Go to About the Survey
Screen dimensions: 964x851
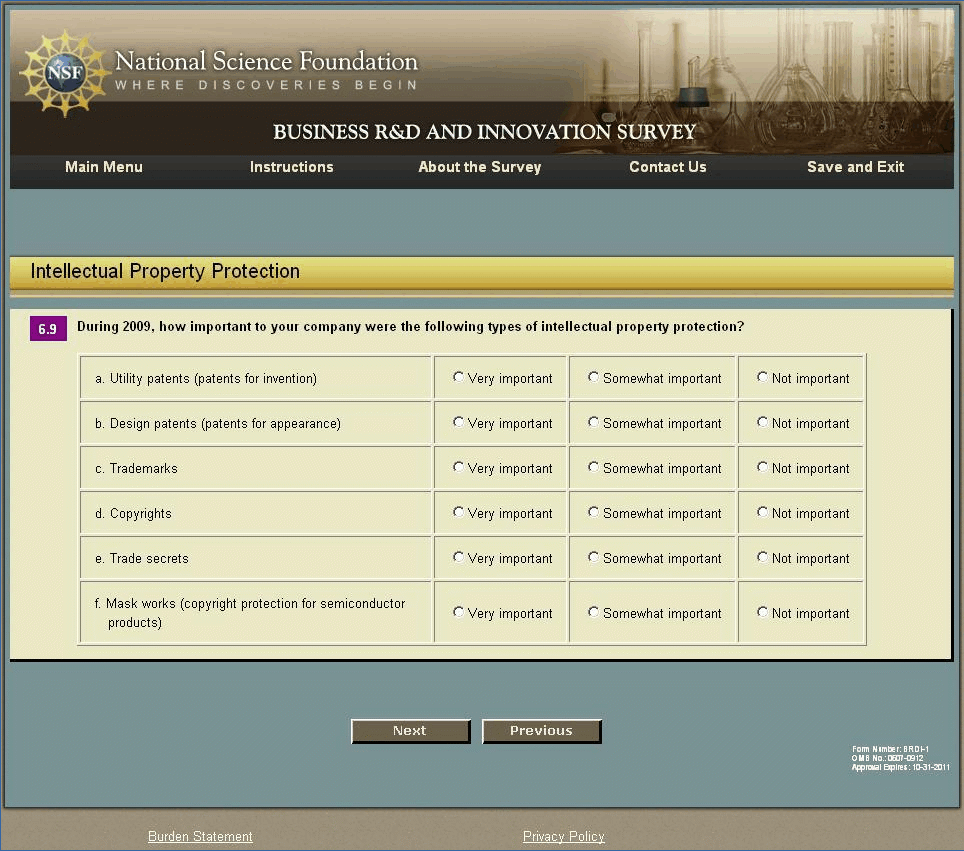click(479, 167)
